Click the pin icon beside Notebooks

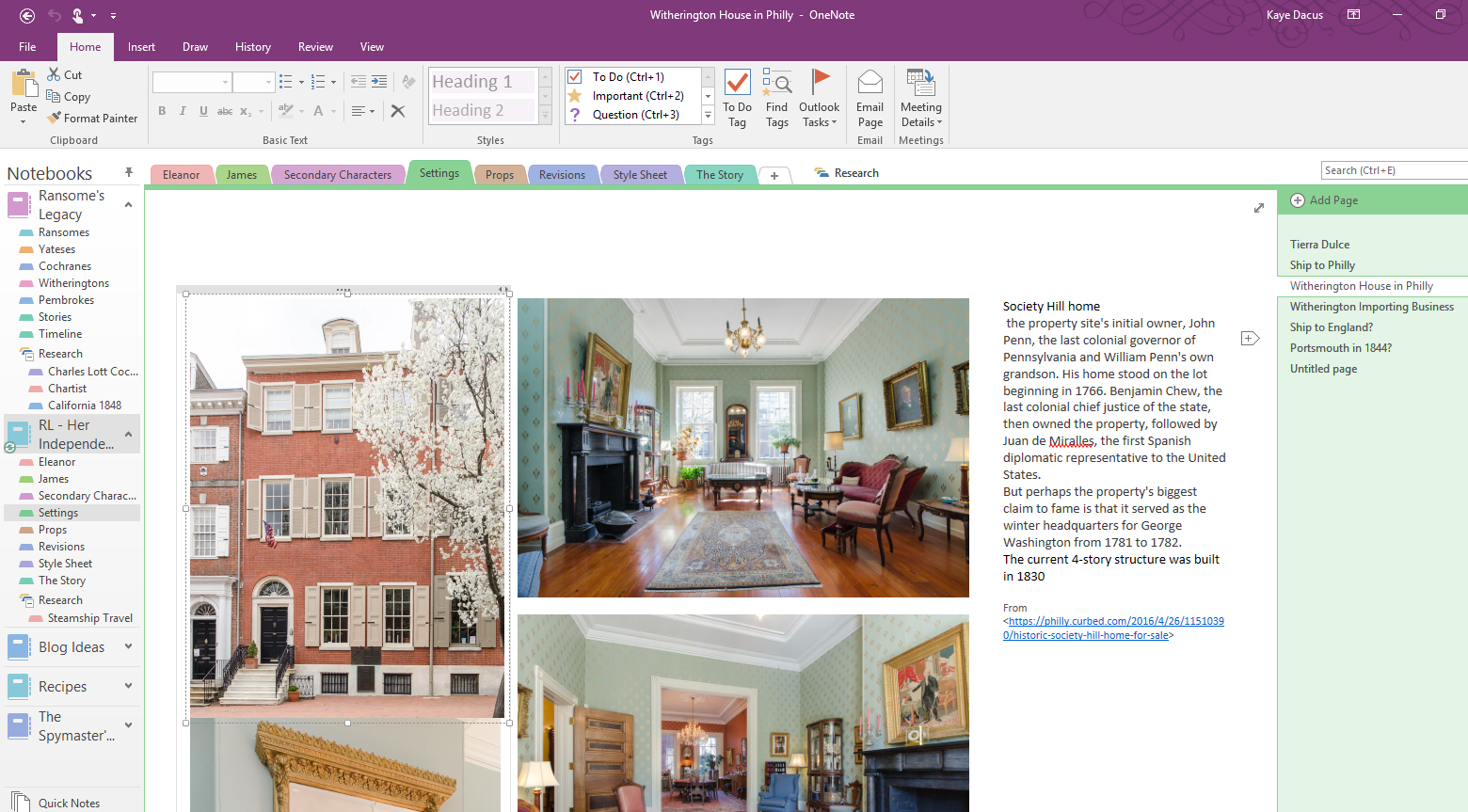129,172
